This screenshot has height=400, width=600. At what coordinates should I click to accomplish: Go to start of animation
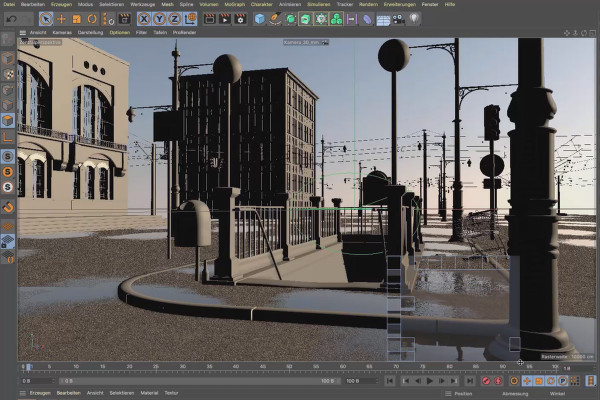390,381
